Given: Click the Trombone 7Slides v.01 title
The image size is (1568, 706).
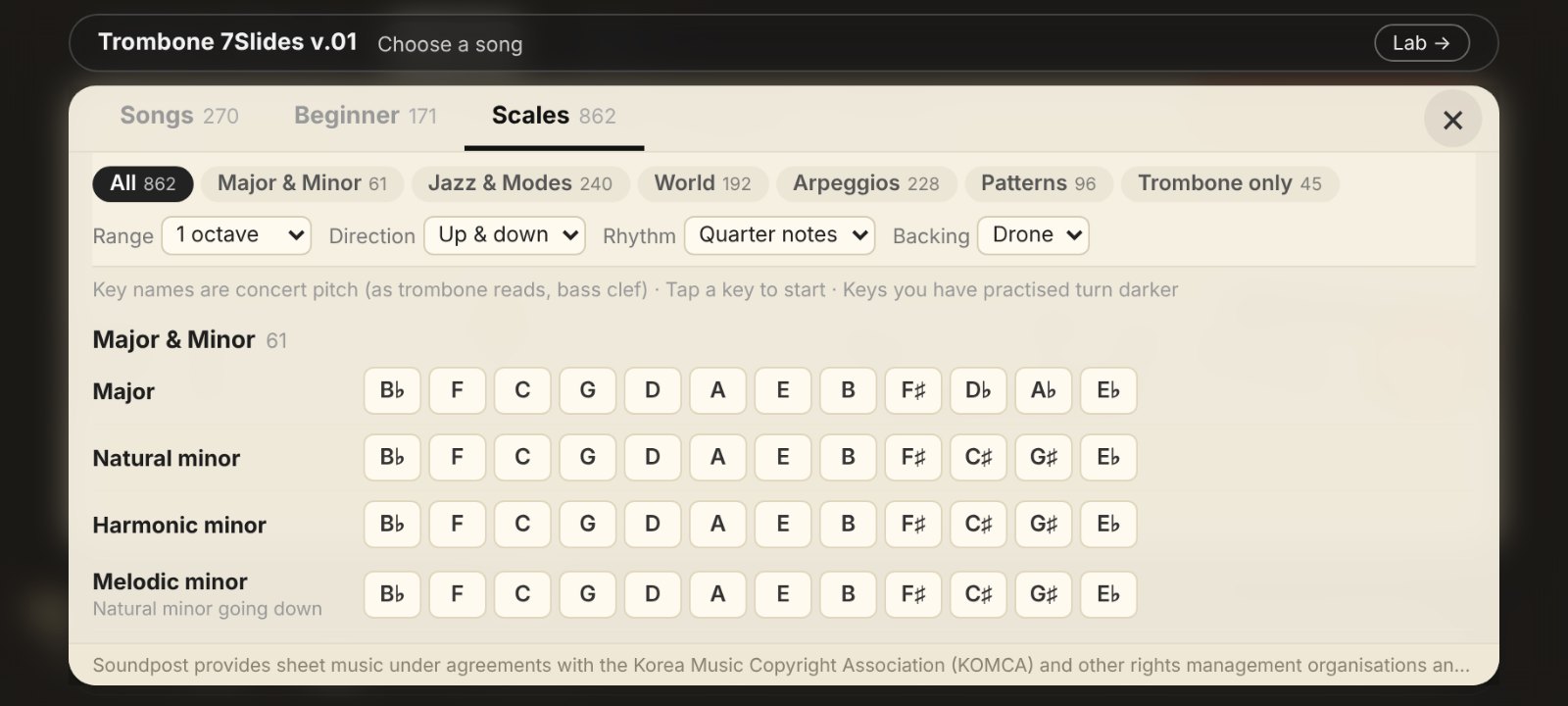Looking at the screenshot, I should [227, 42].
